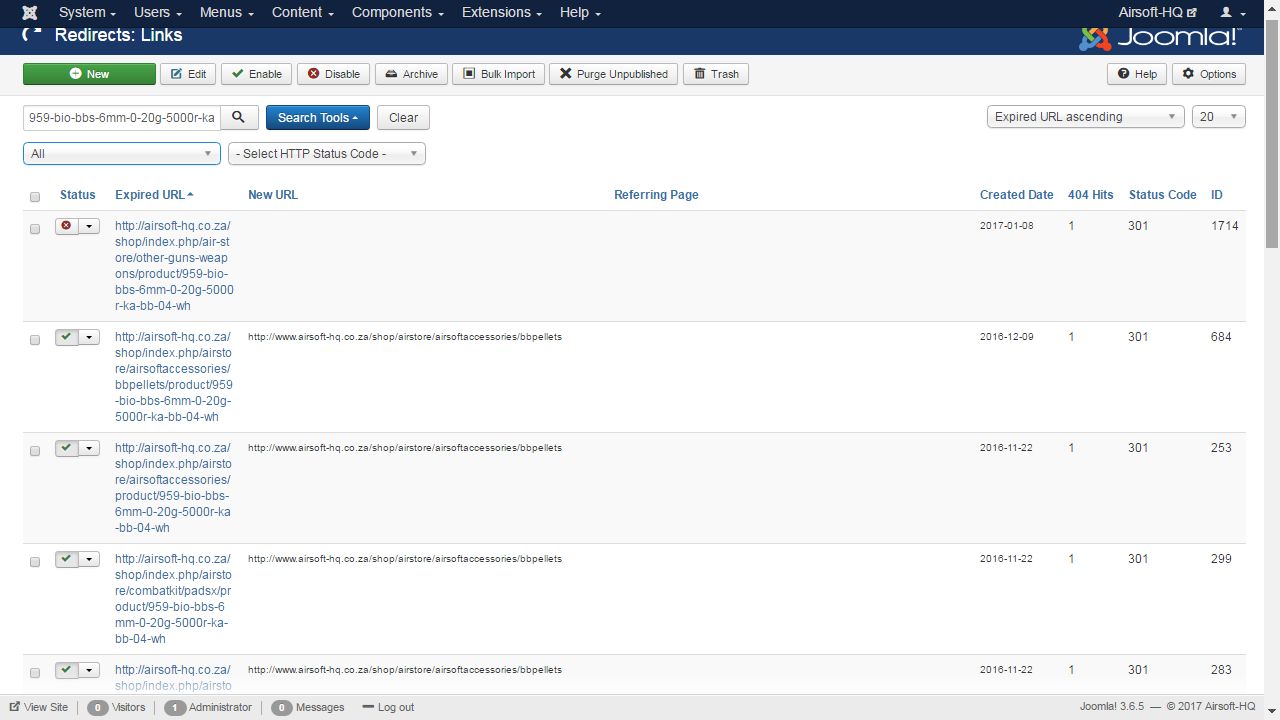Open the Content menu
Viewport: 1280px width, 720px height.
pyautogui.click(x=303, y=12)
